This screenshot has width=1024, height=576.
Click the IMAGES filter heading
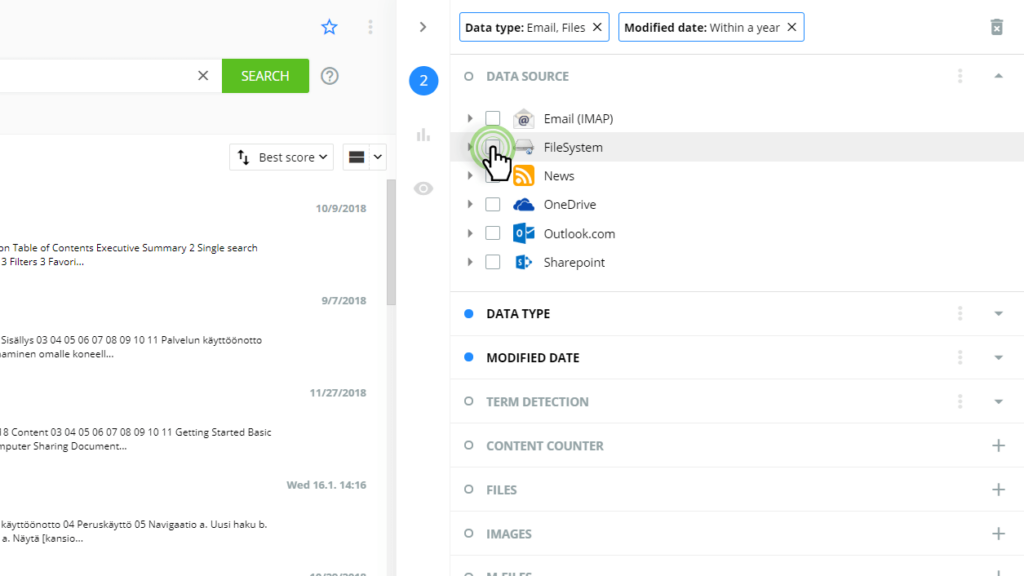point(509,534)
